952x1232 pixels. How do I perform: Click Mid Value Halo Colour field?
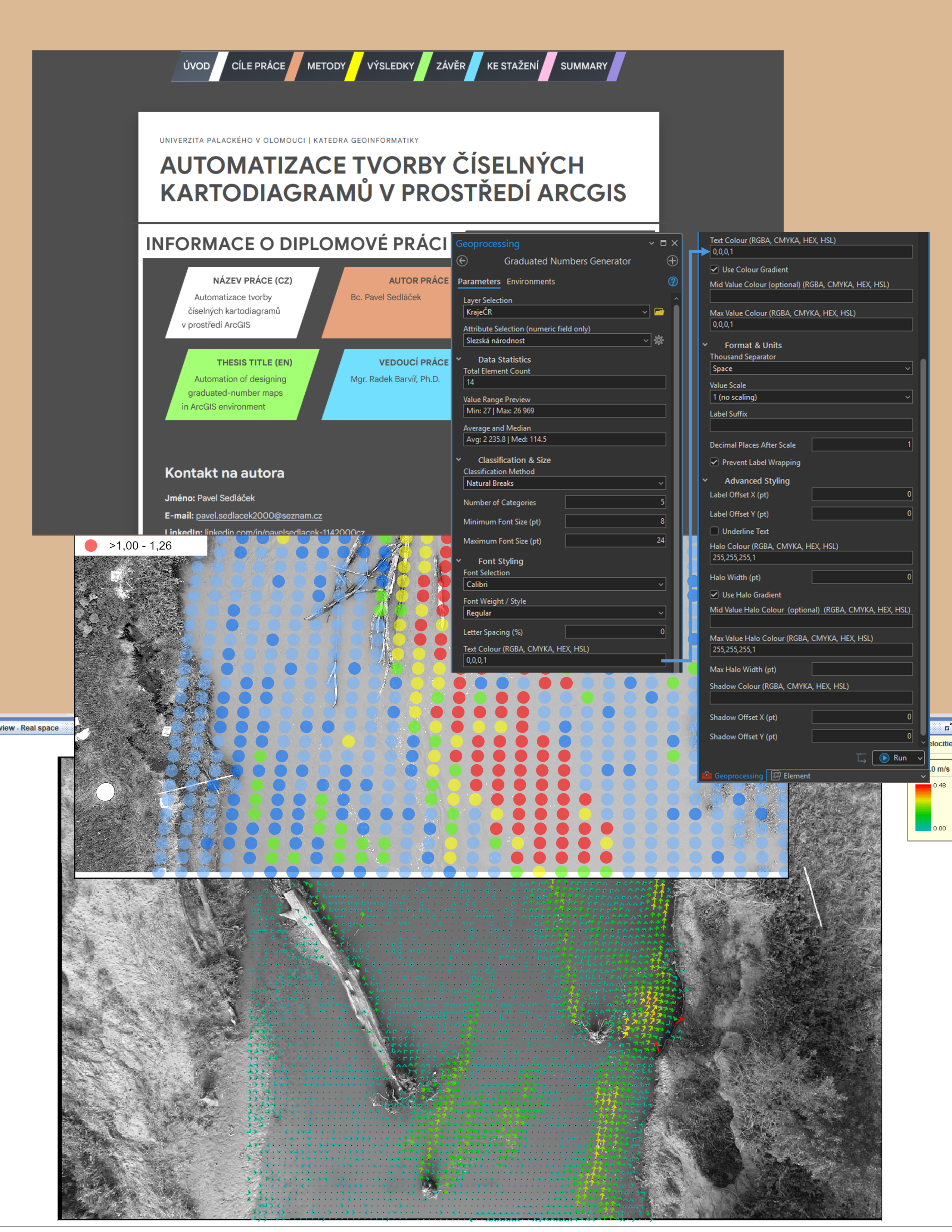(x=811, y=621)
